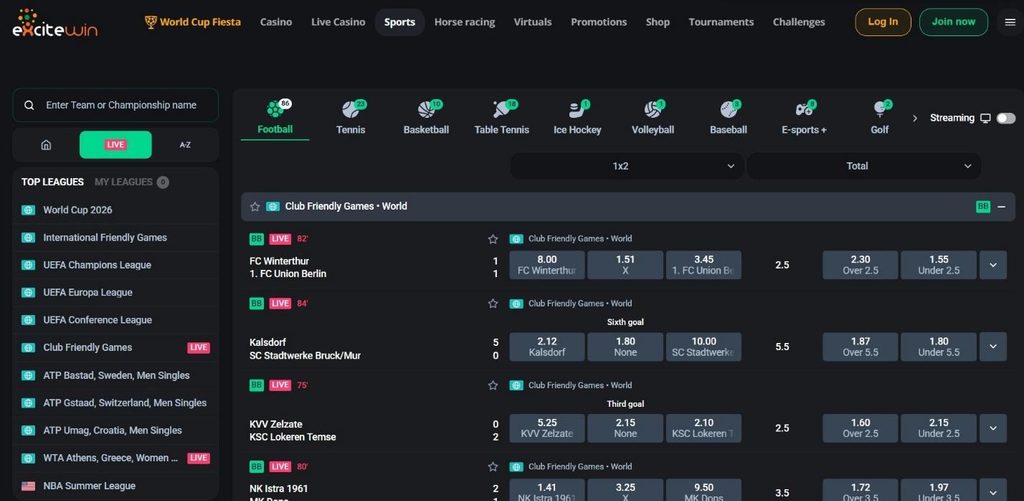Bet on Over 5.5 at 1.87
1024x501 pixels.
tap(861, 347)
